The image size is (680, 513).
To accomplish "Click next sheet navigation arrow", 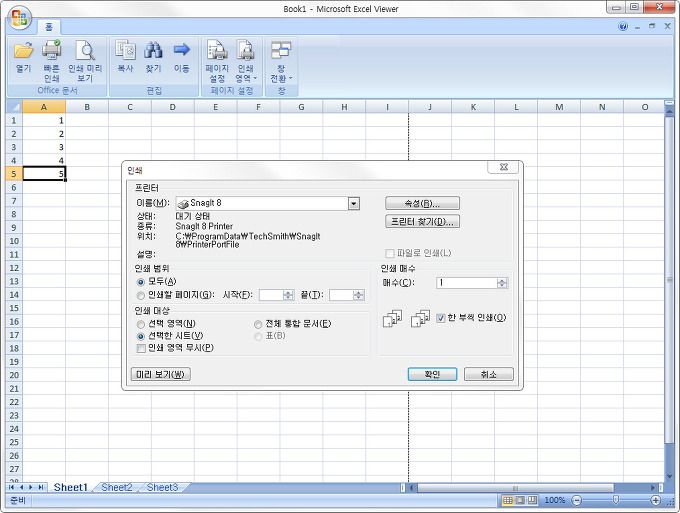I will 31,487.
